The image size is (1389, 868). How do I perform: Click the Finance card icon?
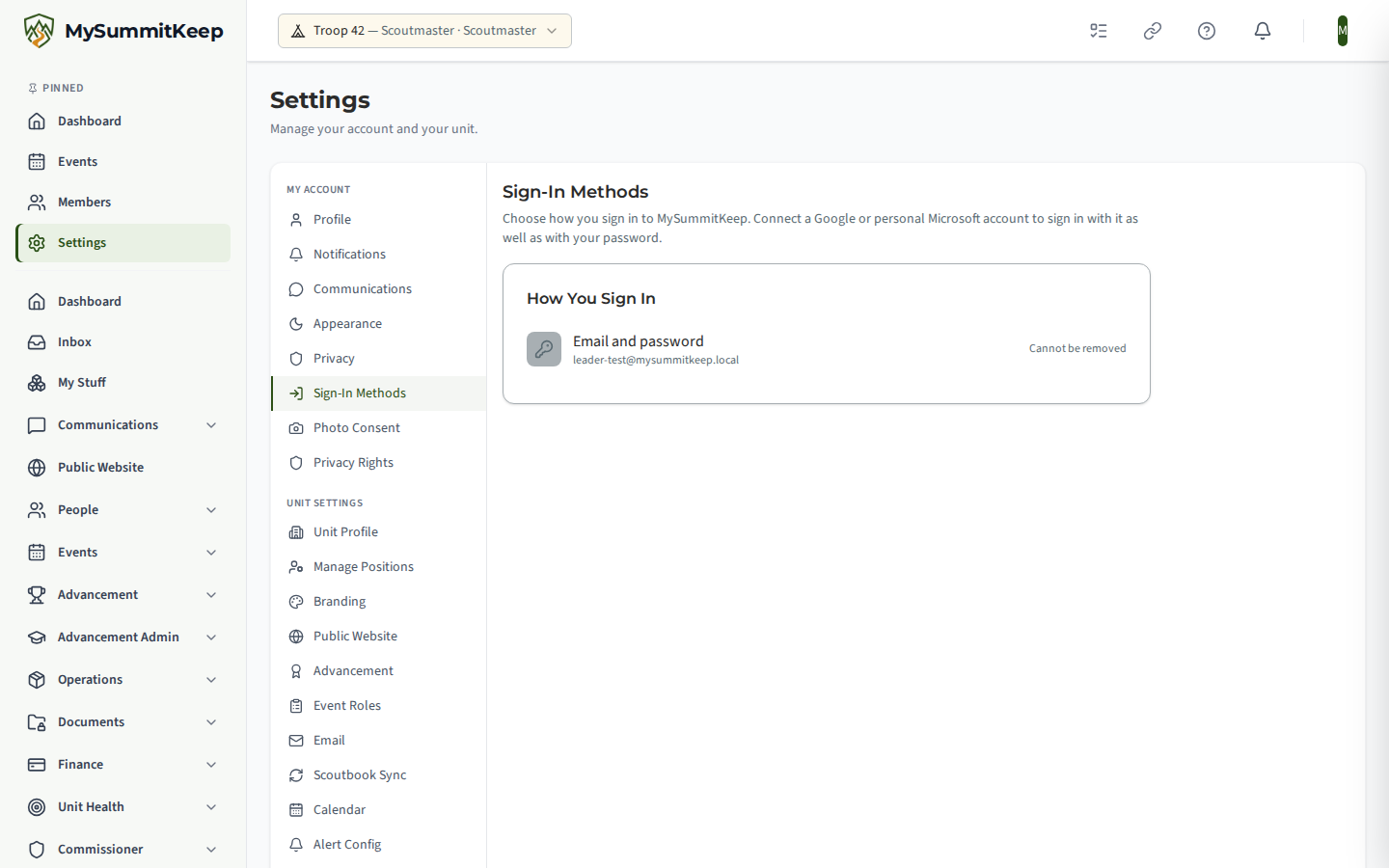37,765
